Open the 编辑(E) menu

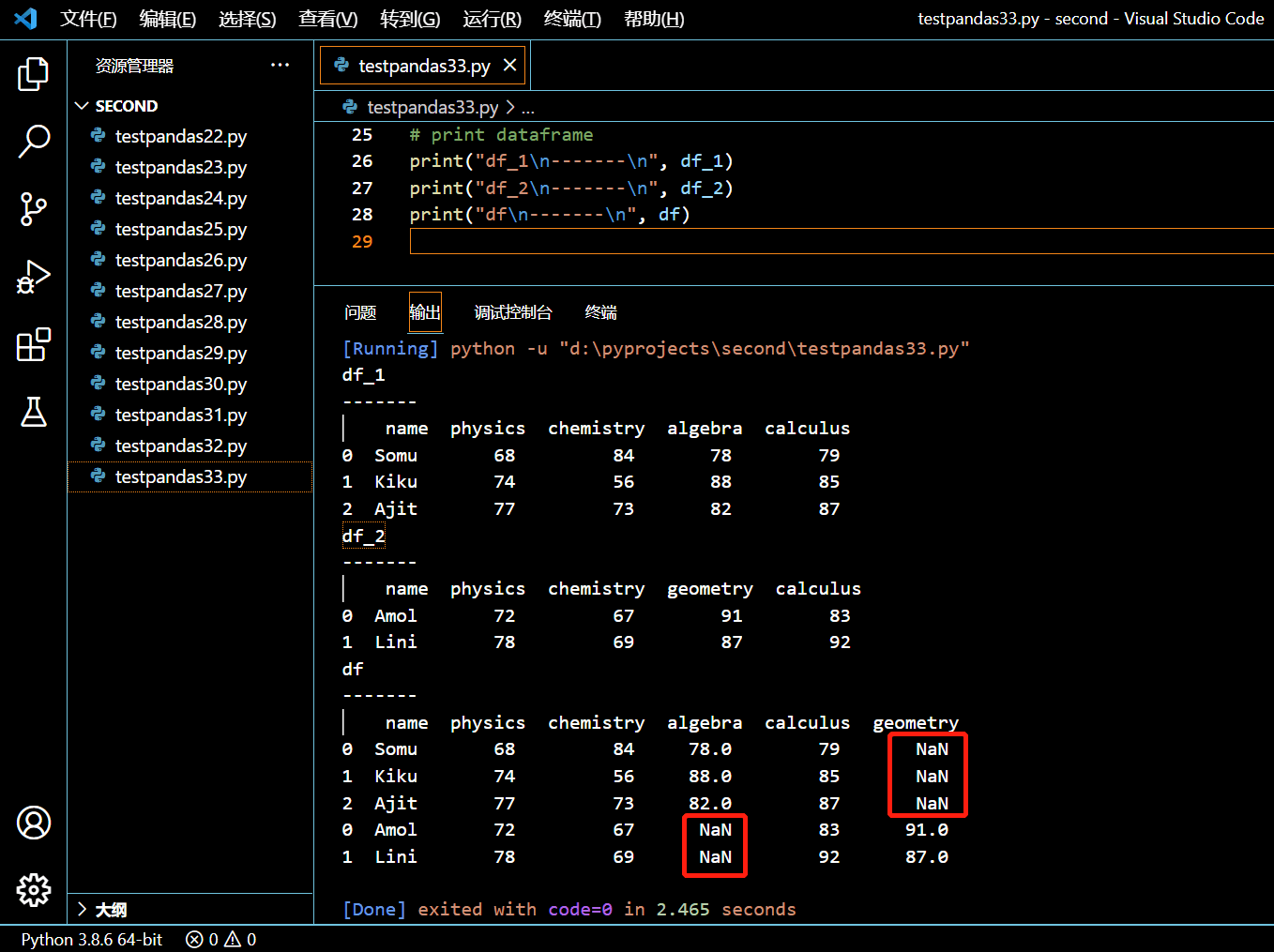pyautogui.click(x=167, y=19)
